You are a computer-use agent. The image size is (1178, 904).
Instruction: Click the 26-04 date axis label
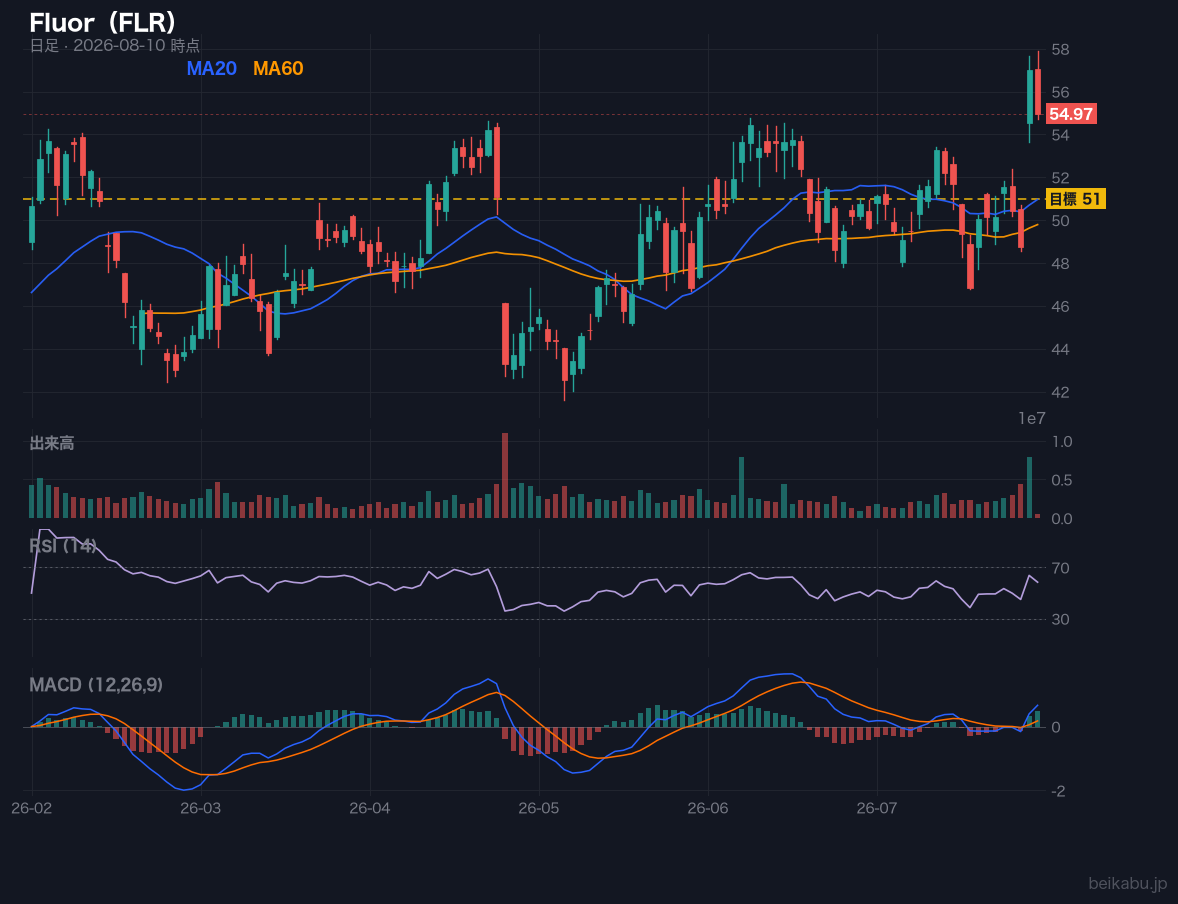coord(370,809)
